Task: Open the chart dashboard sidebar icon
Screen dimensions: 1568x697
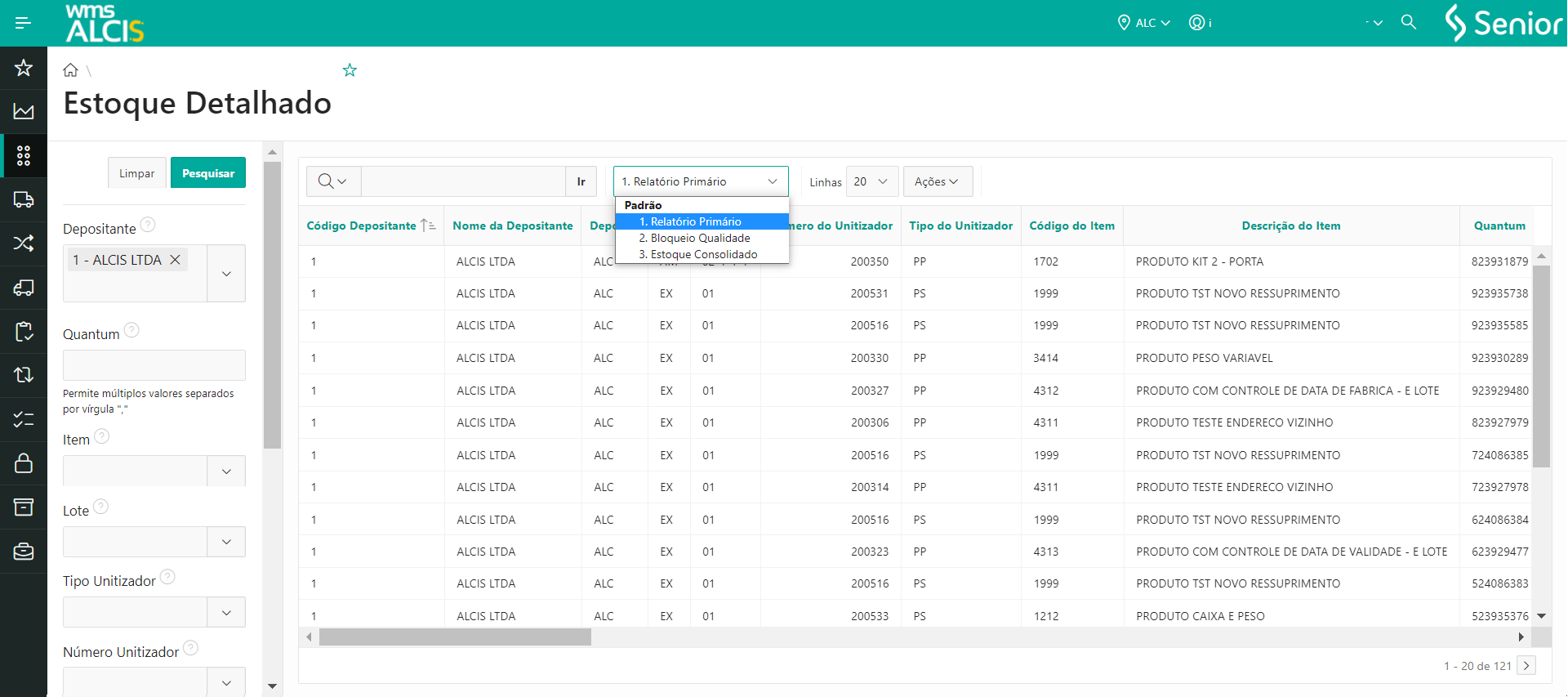Action: click(x=24, y=112)
